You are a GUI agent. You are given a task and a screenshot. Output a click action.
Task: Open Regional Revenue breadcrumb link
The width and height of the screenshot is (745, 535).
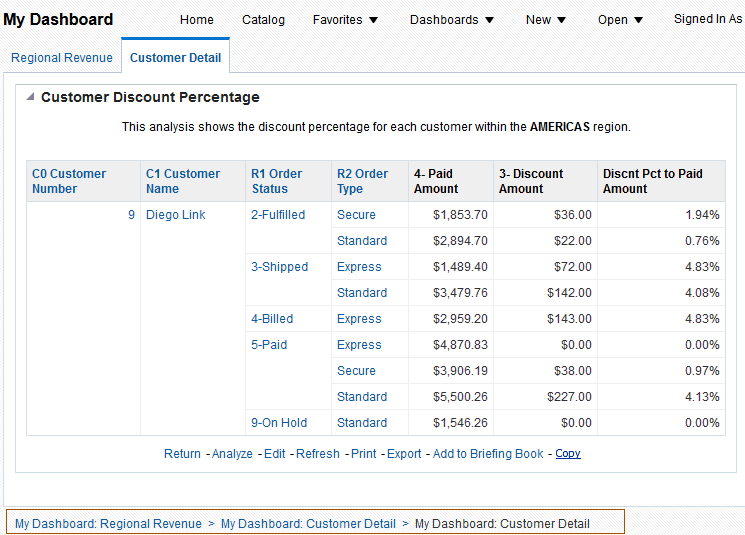[108, 524]
